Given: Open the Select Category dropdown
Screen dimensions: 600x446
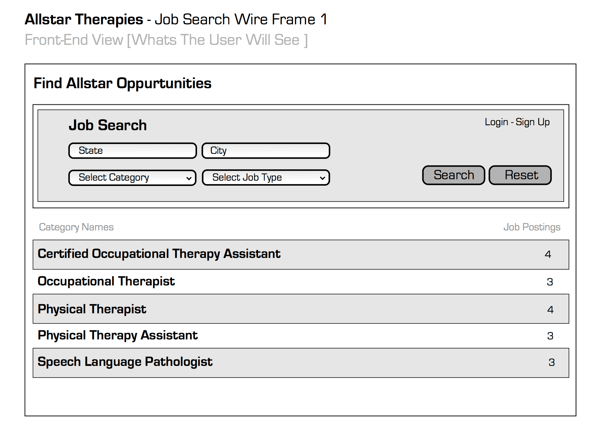Looking at the screenshot, I should coord(132,178).
